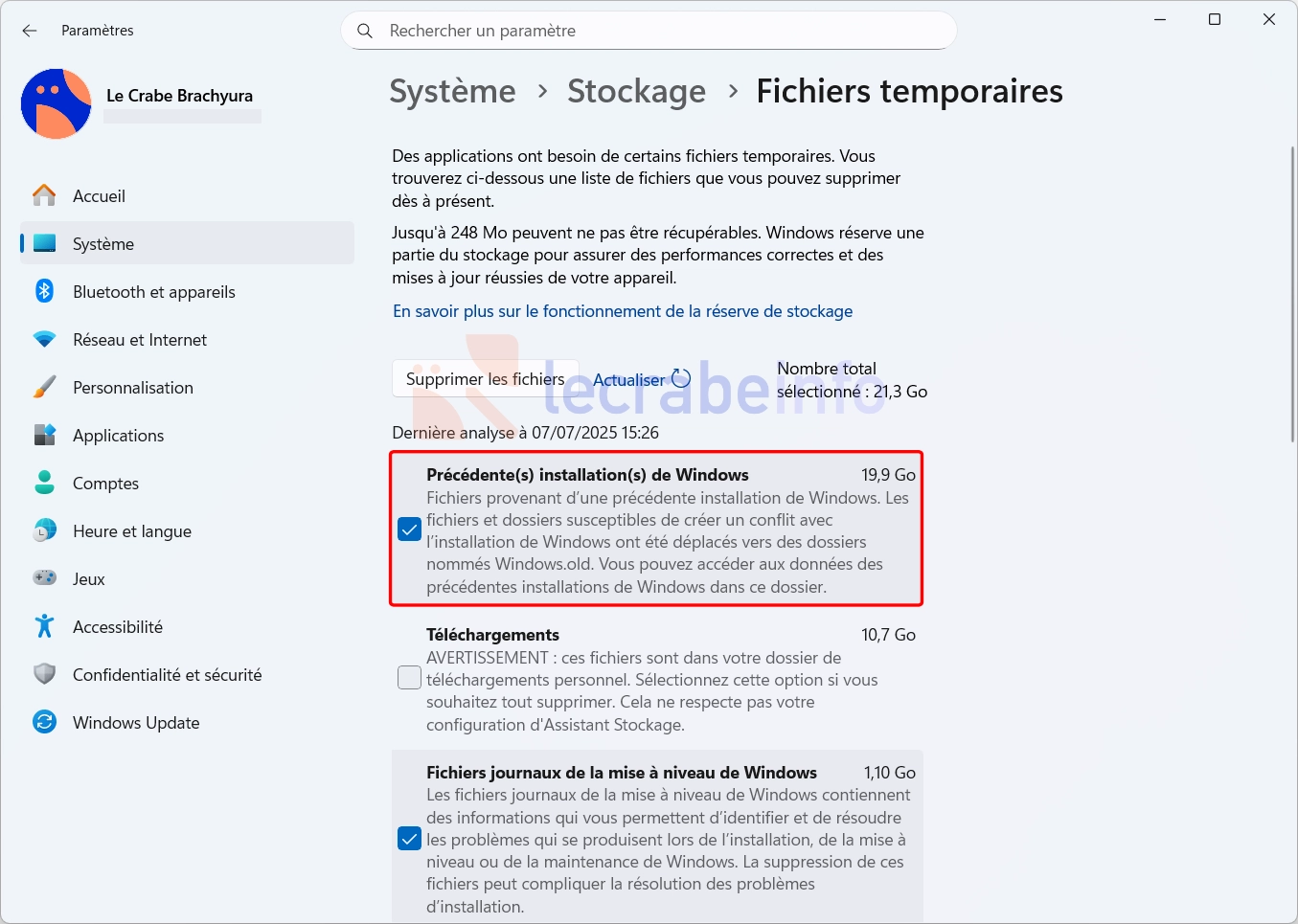The image size is (1298, 924).
Task: Go to Système in the breadcrumb
Action: 453,91
